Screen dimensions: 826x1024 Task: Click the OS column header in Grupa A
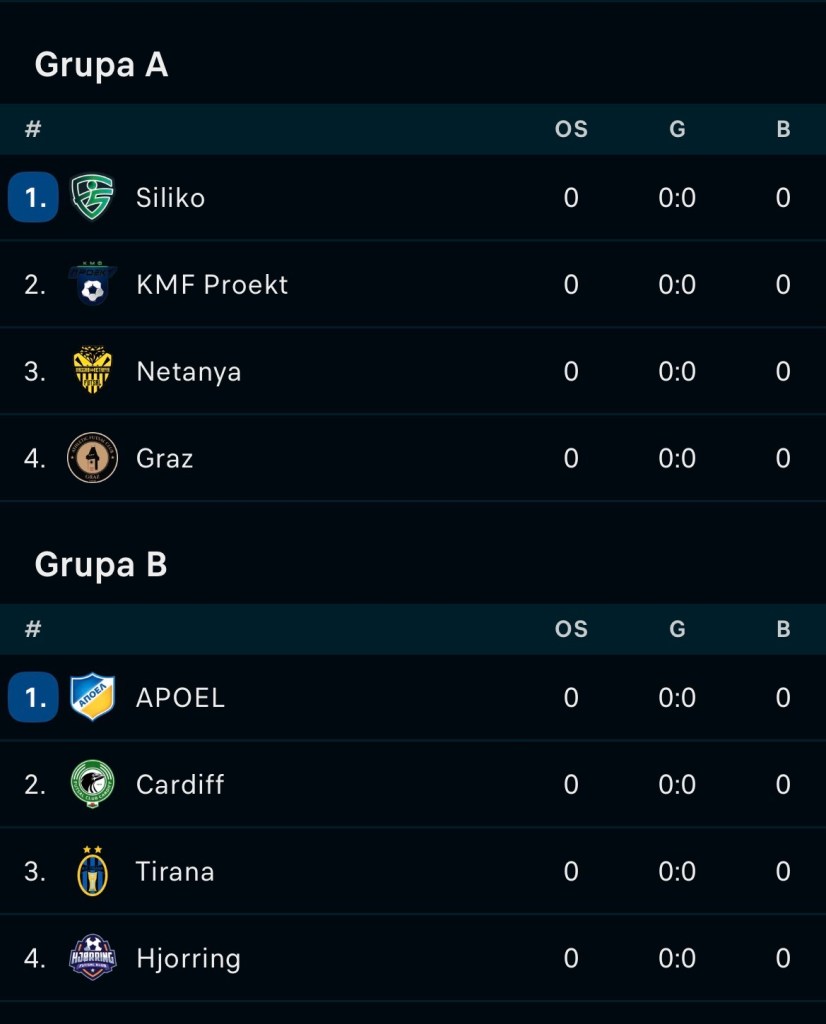point(571,129)
